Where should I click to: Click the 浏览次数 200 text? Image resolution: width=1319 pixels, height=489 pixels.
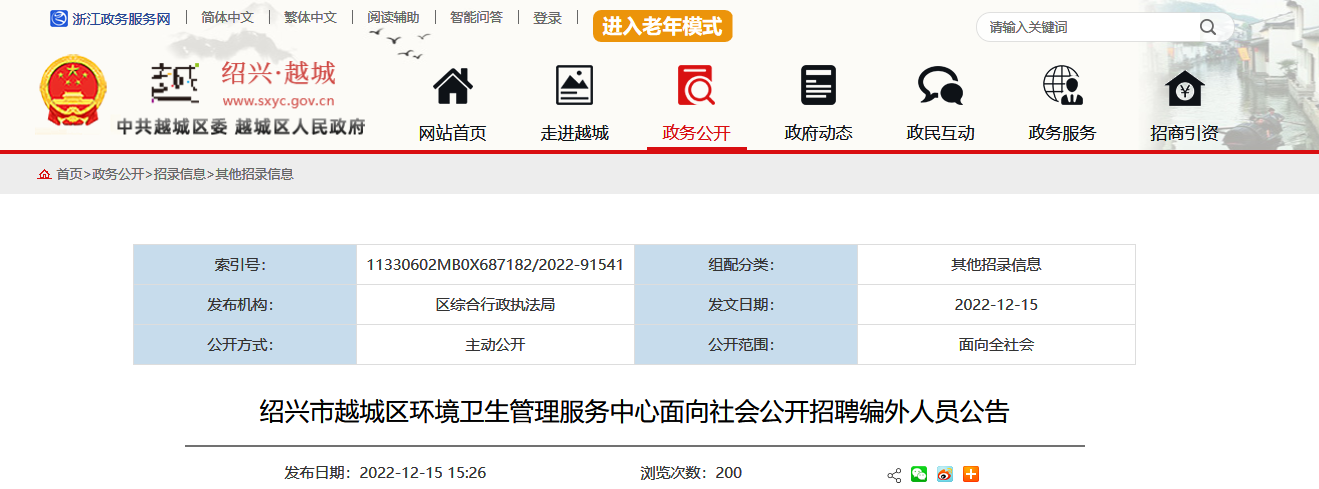(x=691, y=473)
